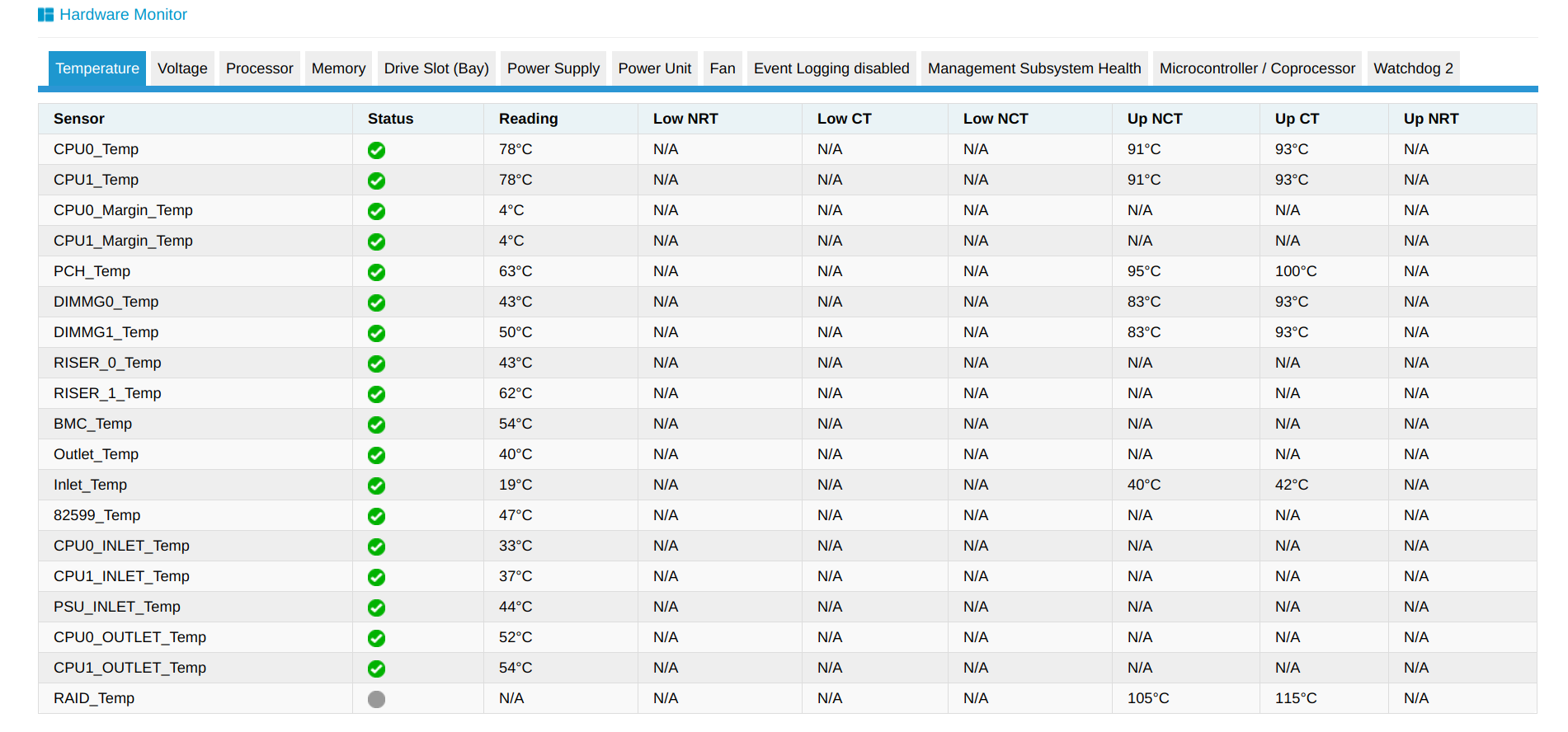Select the CPU0_OUTLET_Temp sensor name

pos(129,637)
